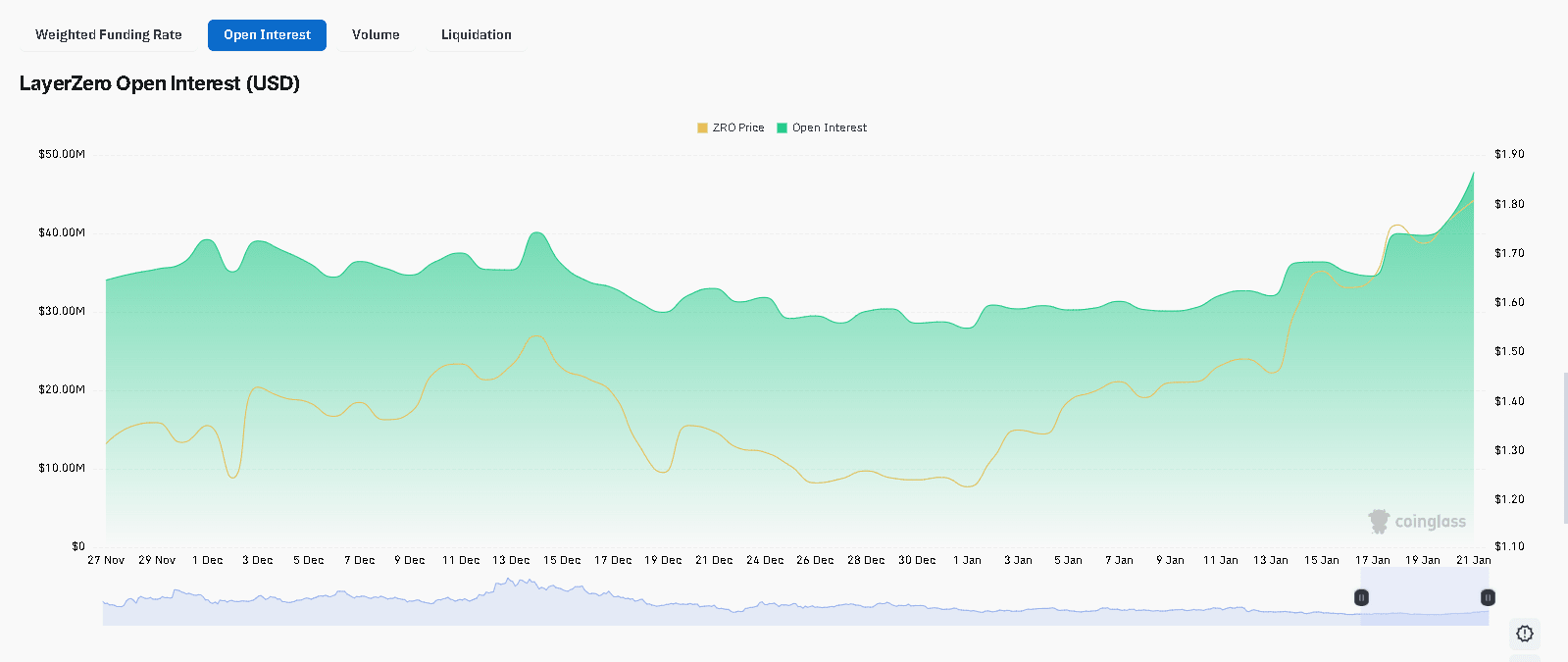1568x662 pixels.
Task: Click the 1 Jan x-axis date label
Action: click(x=967, y=560)
